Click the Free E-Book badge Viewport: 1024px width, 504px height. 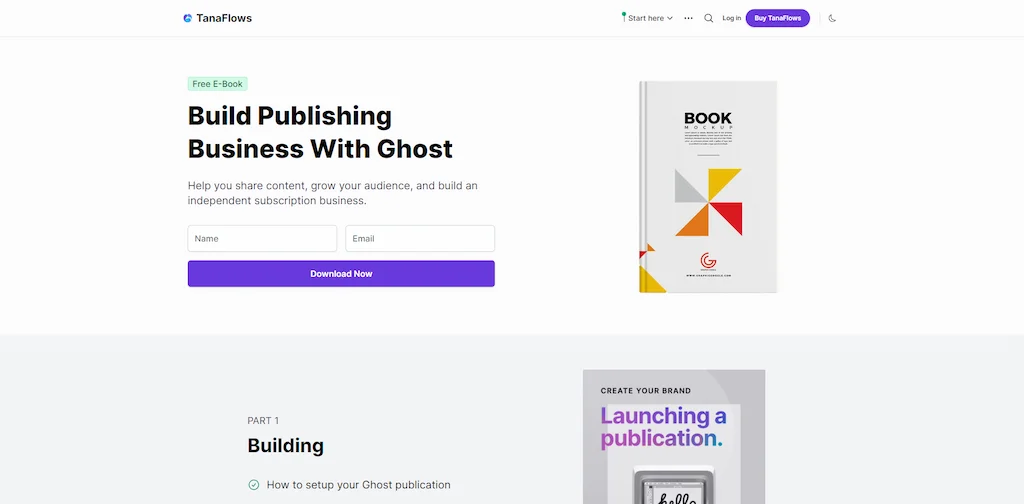[217, 84]
